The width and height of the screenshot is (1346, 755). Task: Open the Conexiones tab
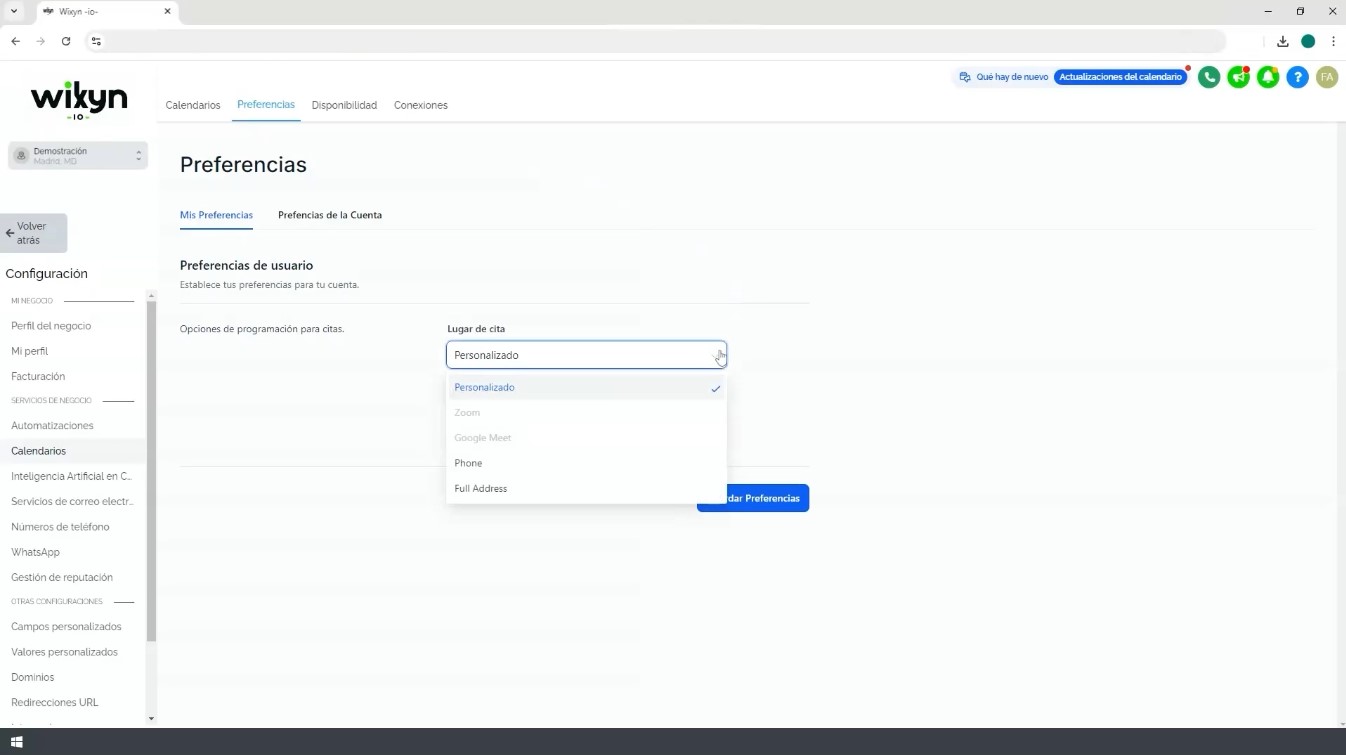tap(421, 105)
